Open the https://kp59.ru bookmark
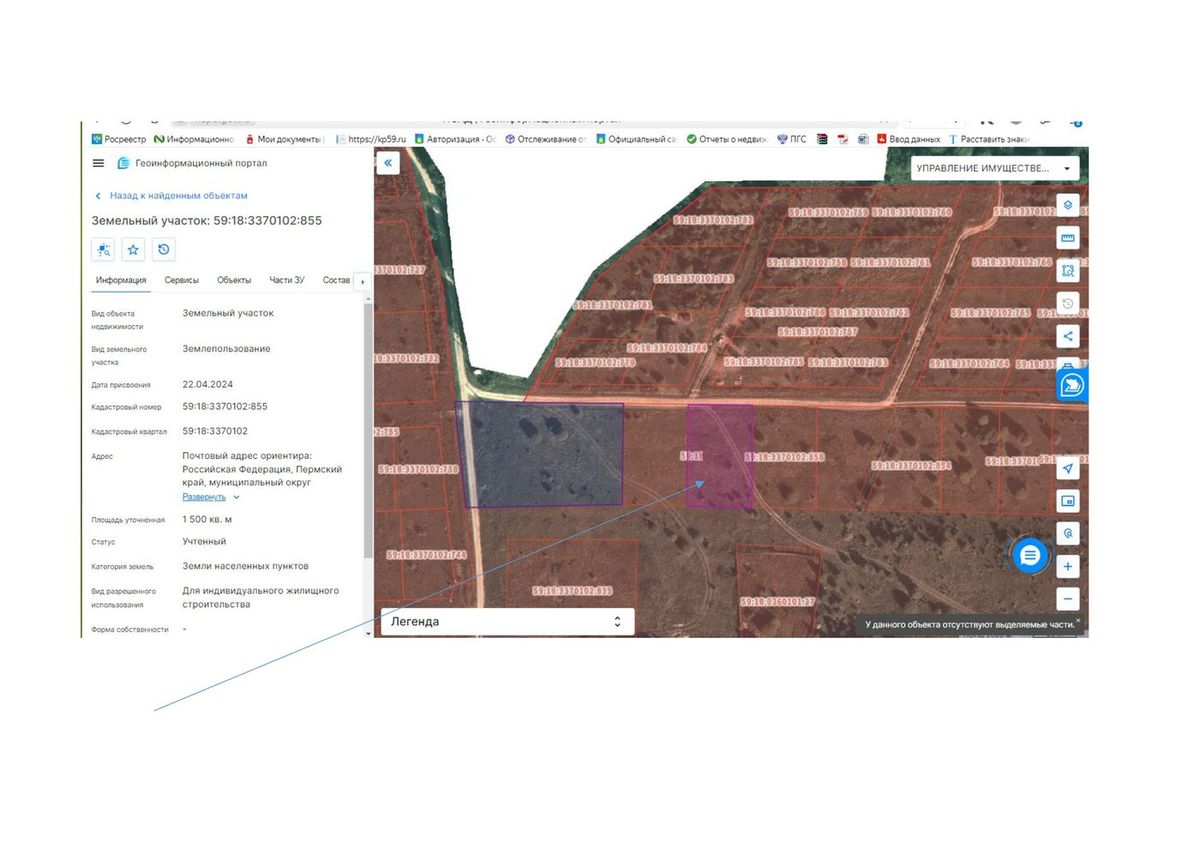This screenshot has width=1200, height=849. (x=372, y=139)
